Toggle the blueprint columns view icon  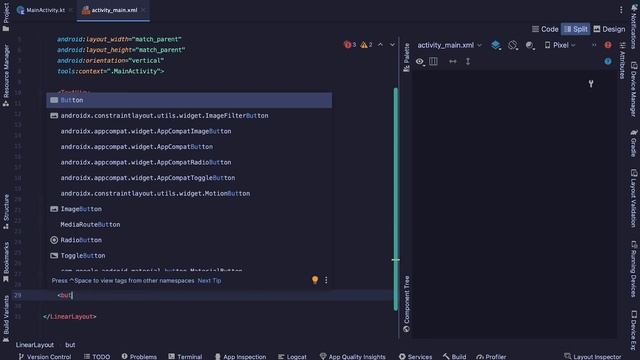433,61
